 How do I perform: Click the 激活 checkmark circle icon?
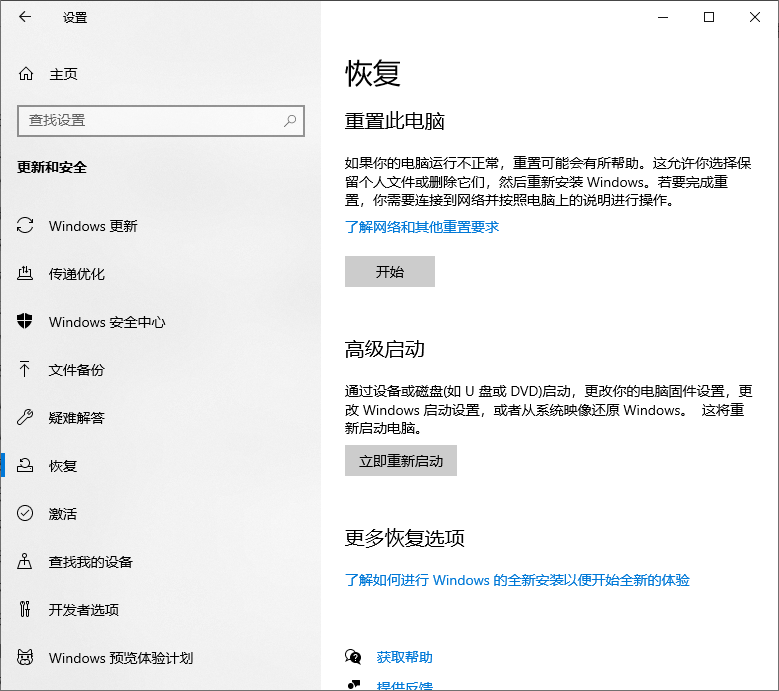[x=25, y=513]
